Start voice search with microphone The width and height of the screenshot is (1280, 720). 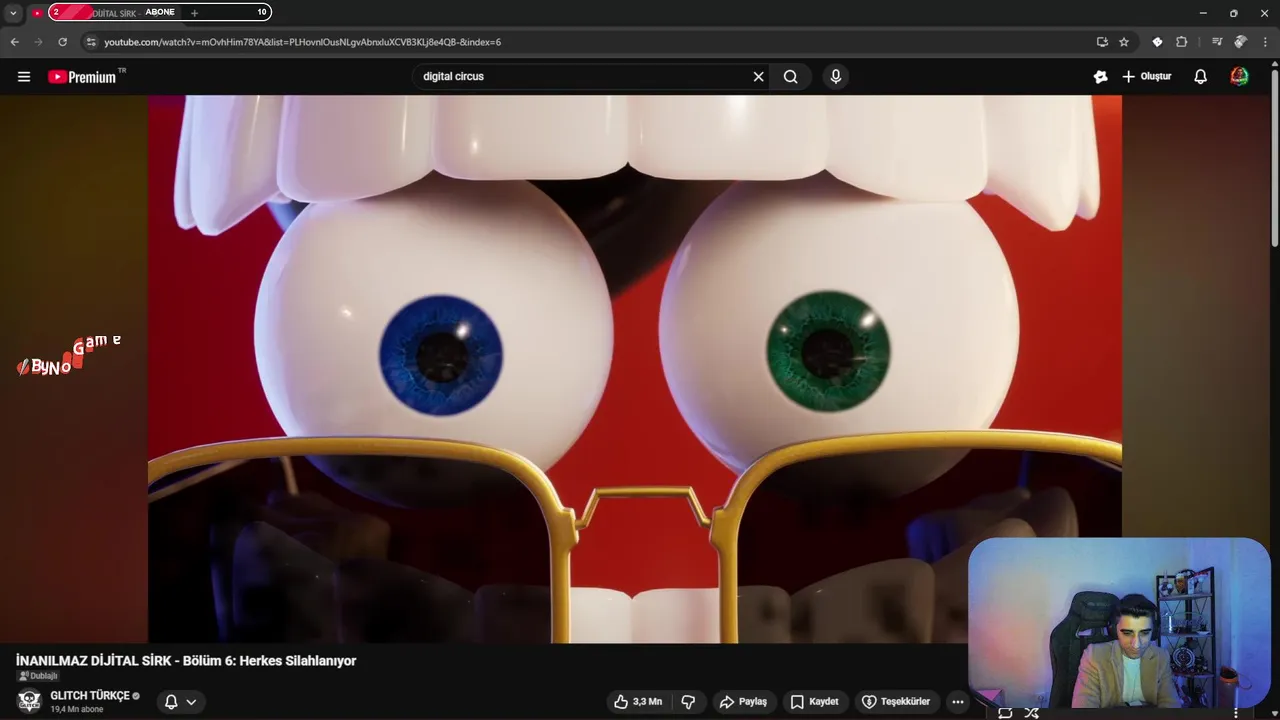(x=836, y=76)
